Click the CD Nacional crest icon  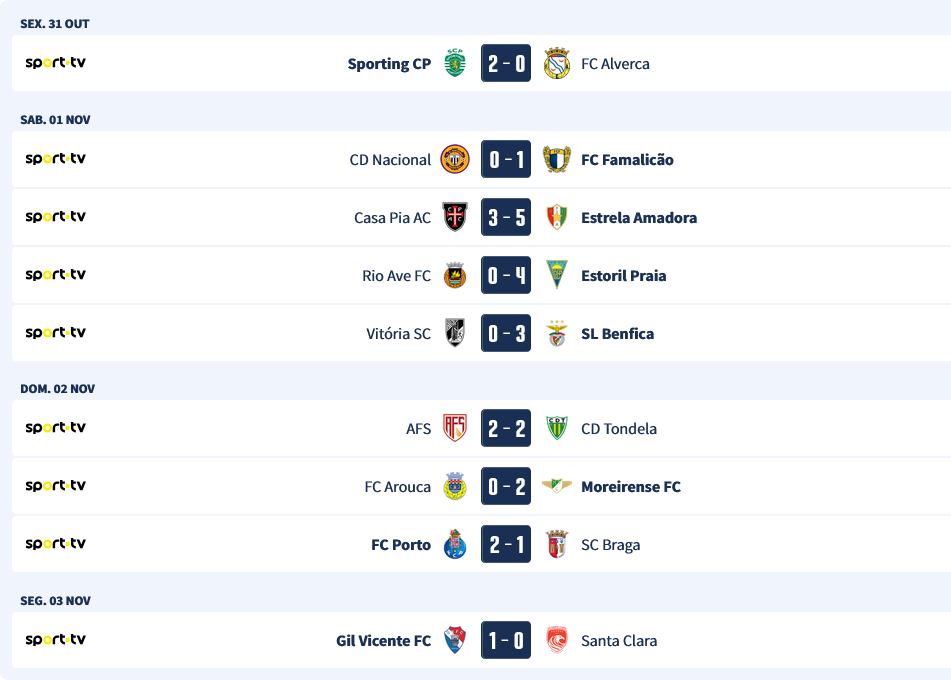455,159
